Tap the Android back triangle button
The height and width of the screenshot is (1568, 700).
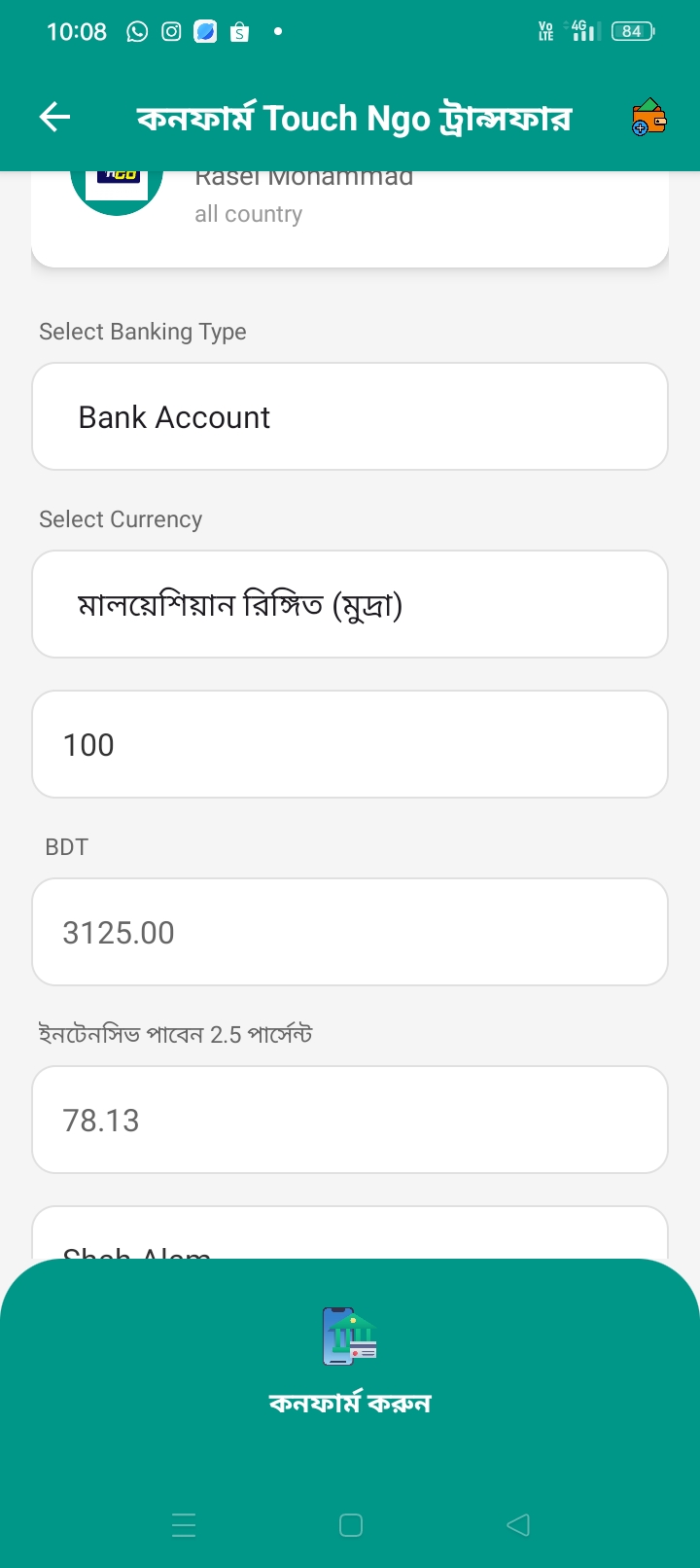pos(518,1524)
